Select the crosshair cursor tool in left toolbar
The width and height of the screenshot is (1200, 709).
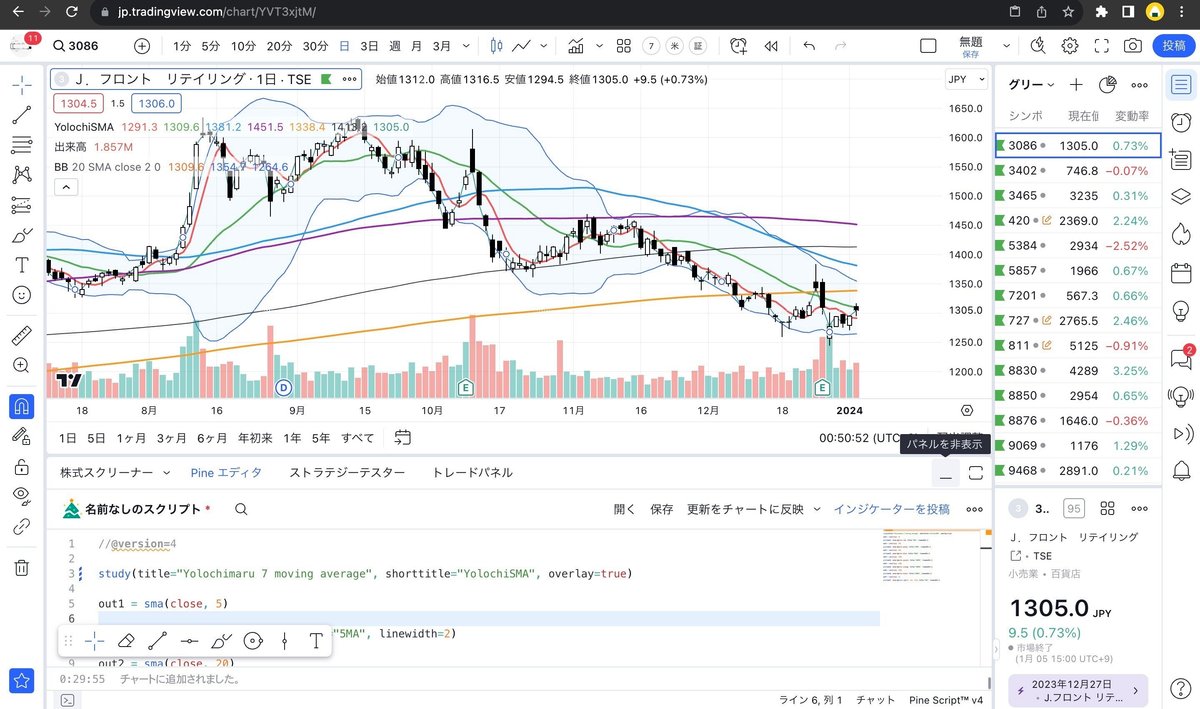(21, 85)
